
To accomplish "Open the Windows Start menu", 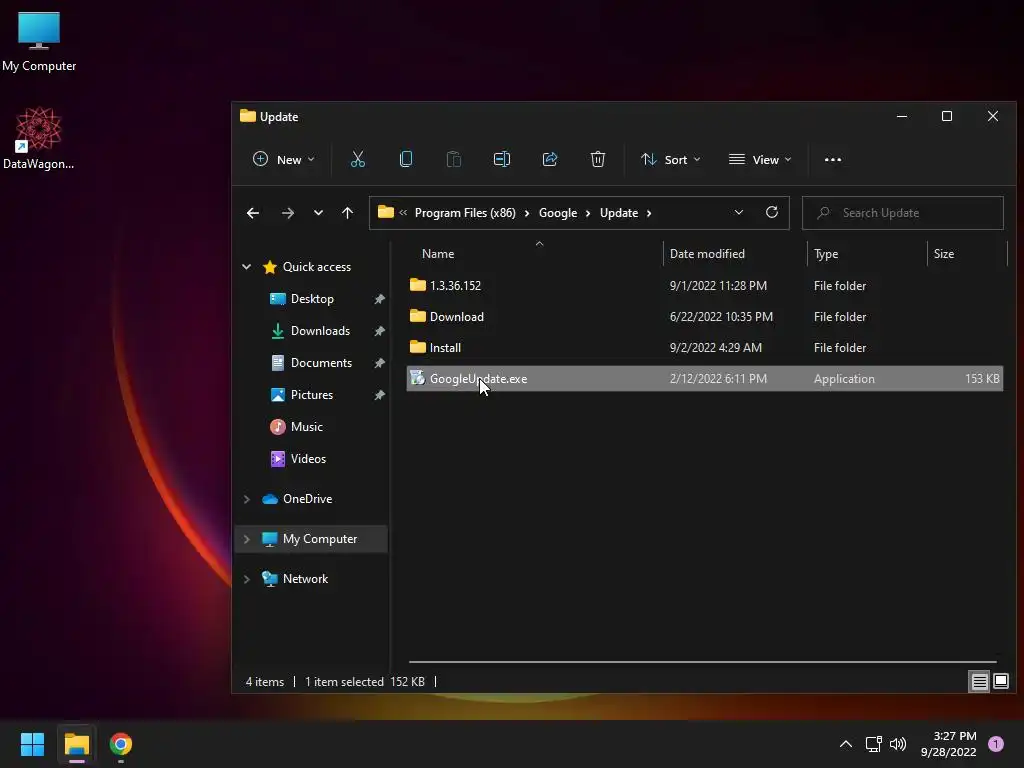I will click(32, 744).
